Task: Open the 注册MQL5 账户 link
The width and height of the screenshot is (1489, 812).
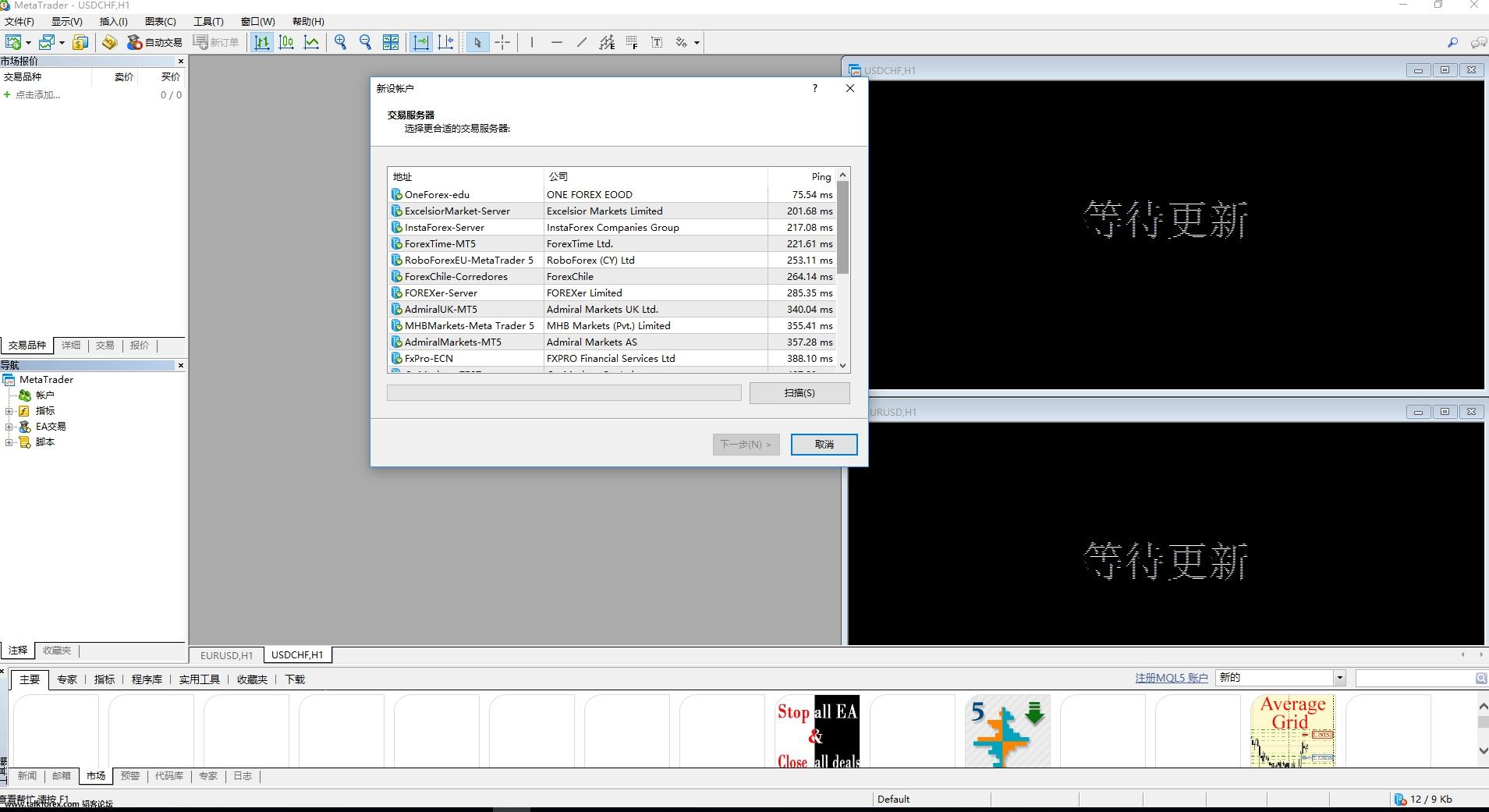Action: point(1171,678)
